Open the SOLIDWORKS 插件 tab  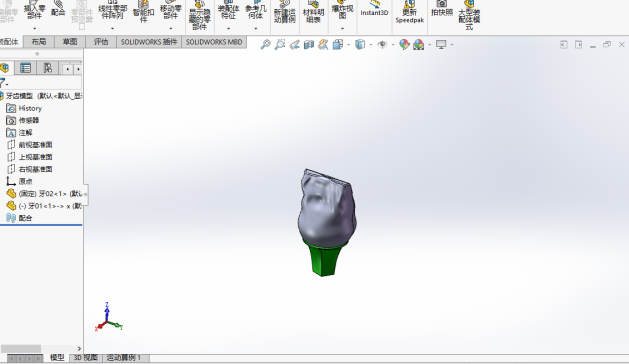point(149,42)
